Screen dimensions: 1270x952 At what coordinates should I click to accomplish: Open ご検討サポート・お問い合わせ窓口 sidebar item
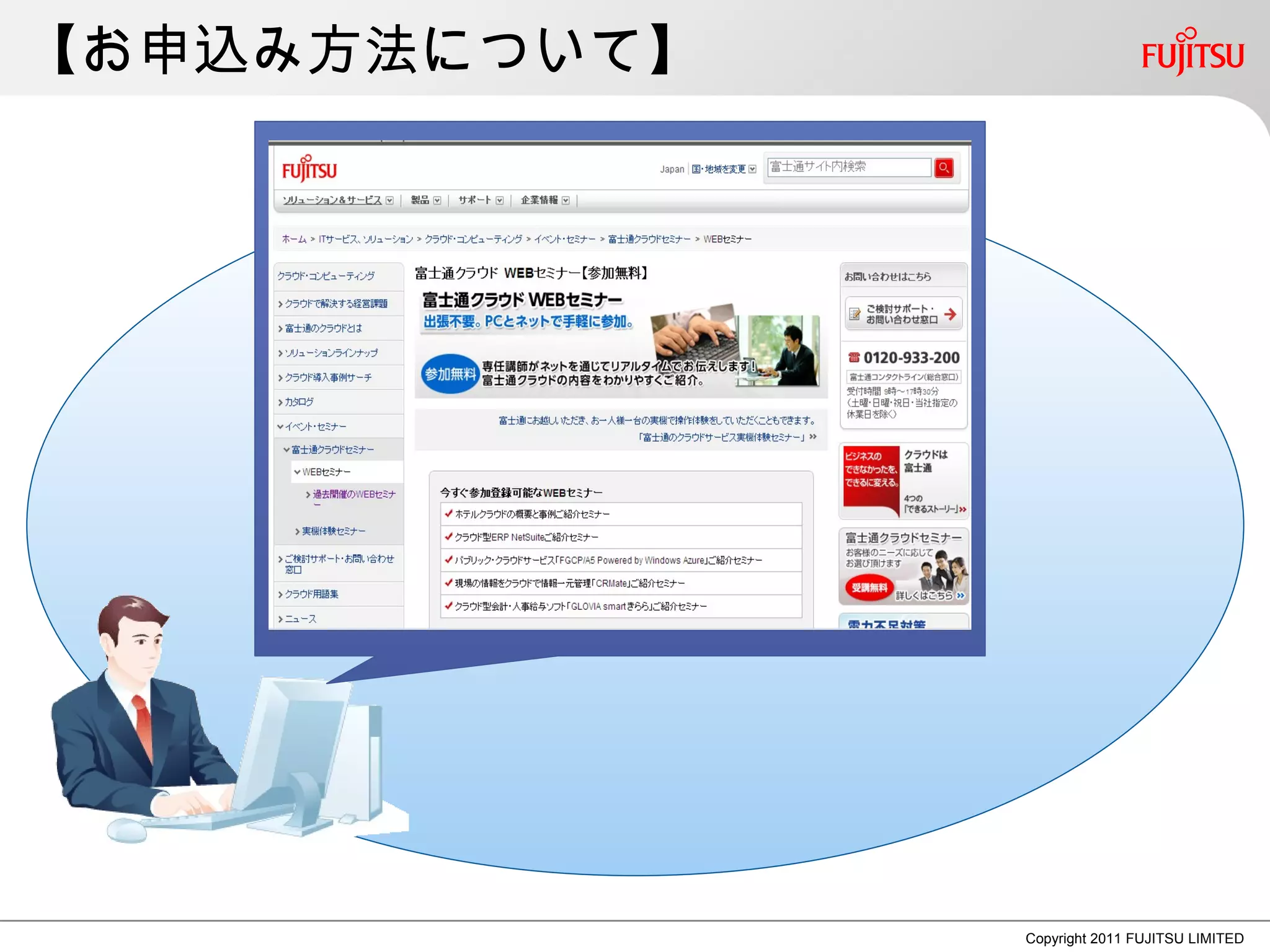339,564
